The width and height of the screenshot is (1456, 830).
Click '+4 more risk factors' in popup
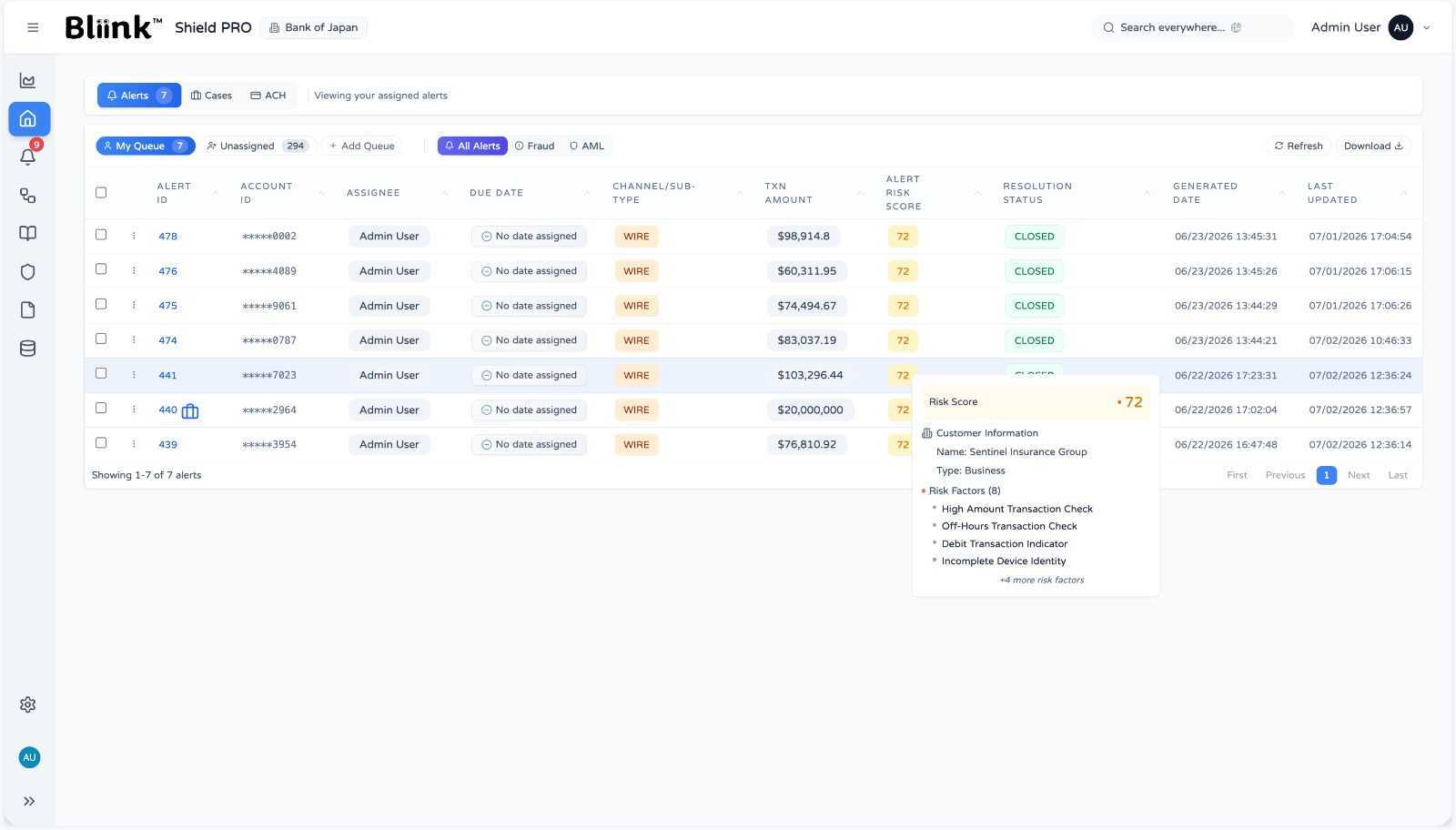pos(1041,580)
